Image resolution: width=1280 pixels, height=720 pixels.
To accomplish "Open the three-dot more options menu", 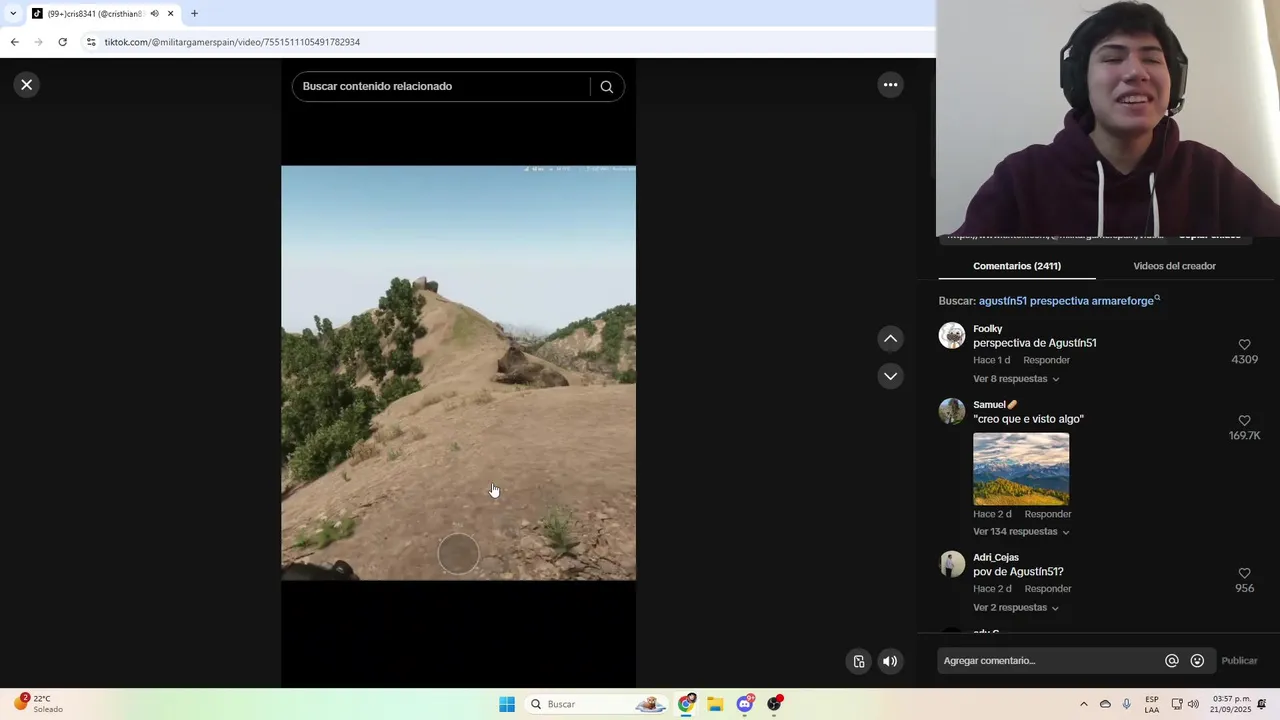I will (x=890, y=85).
